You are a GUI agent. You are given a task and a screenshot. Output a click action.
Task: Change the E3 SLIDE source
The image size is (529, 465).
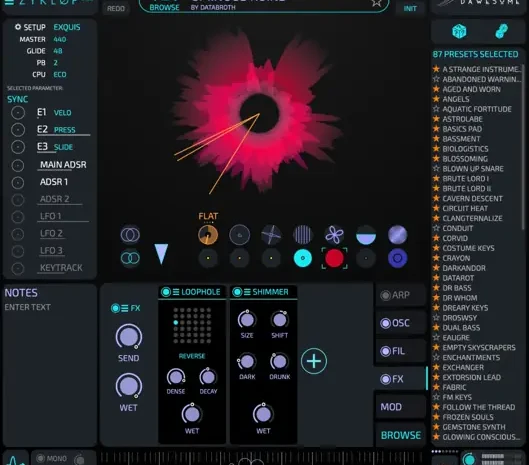[x=63, y=147]
